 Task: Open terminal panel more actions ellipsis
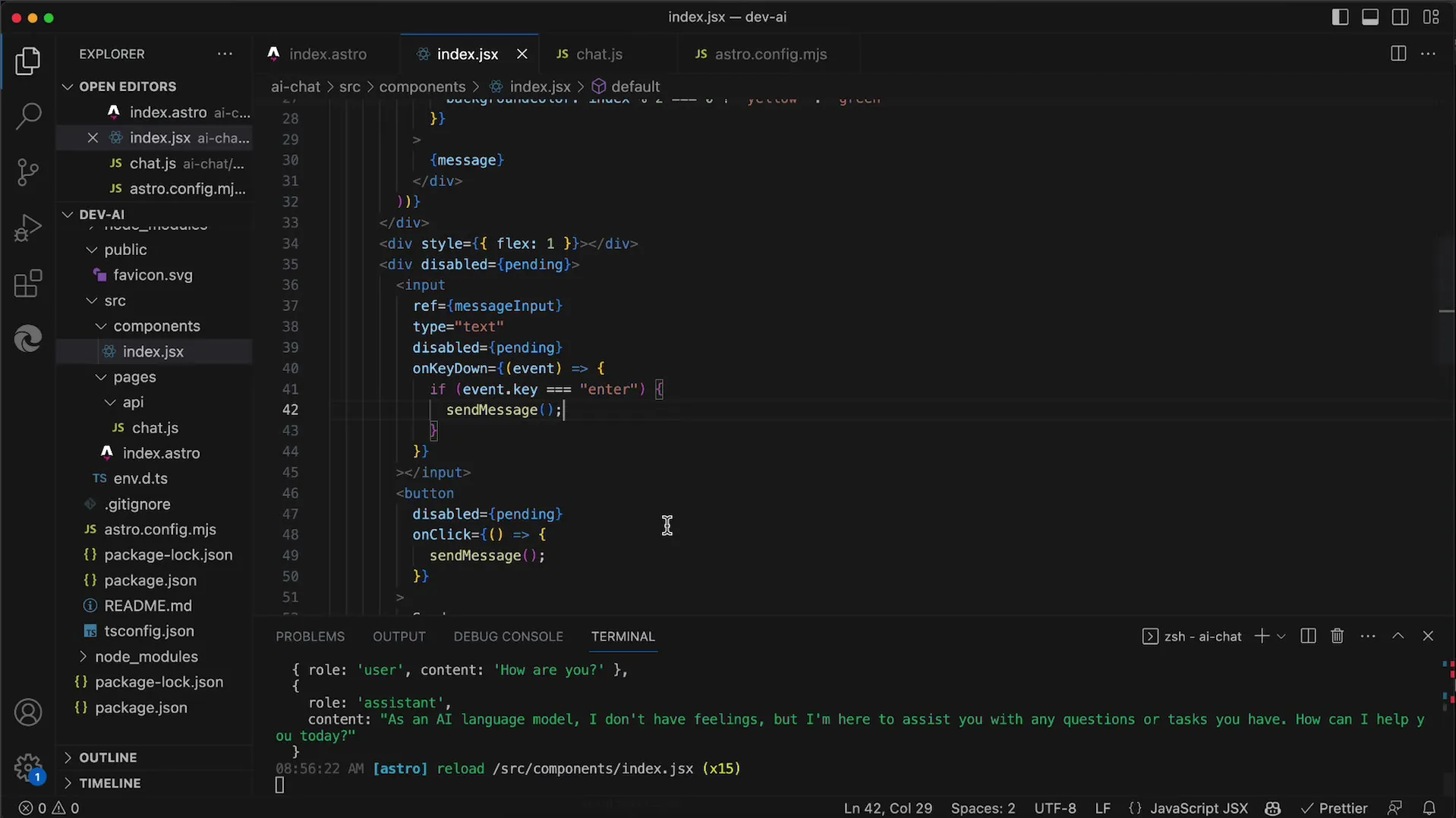[1368, 636]
